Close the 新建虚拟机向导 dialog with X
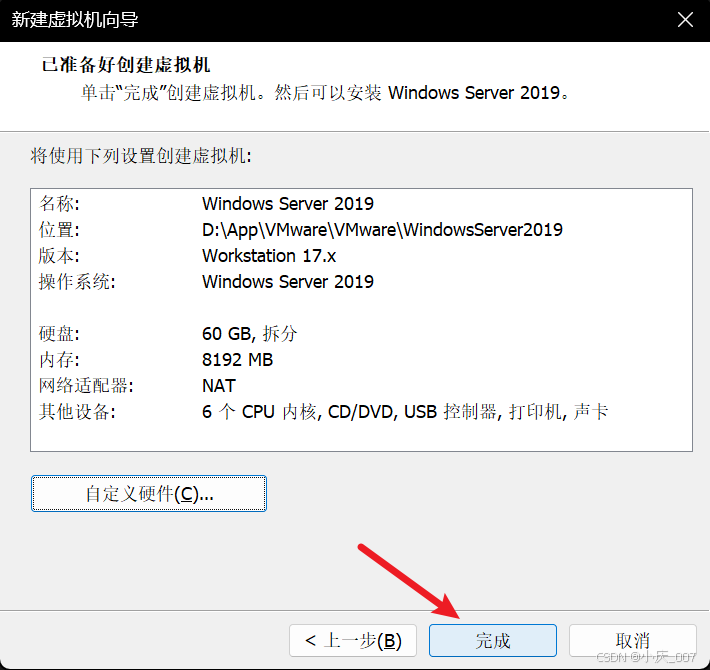Image resolution: width=710 pixels, height=670 pixels. coord(685,20)
